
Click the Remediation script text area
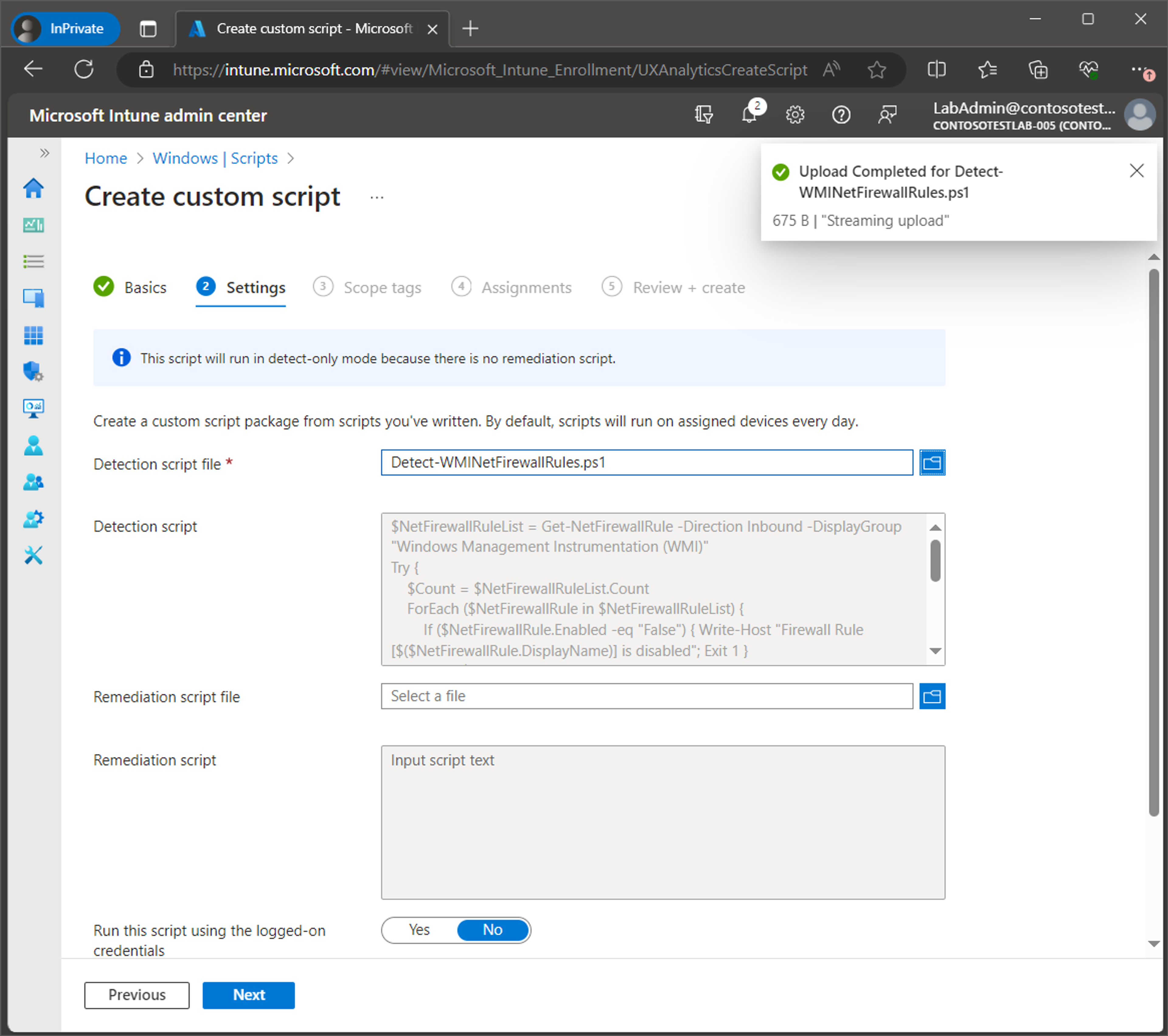pyautogui.click(x=663, y=822)
